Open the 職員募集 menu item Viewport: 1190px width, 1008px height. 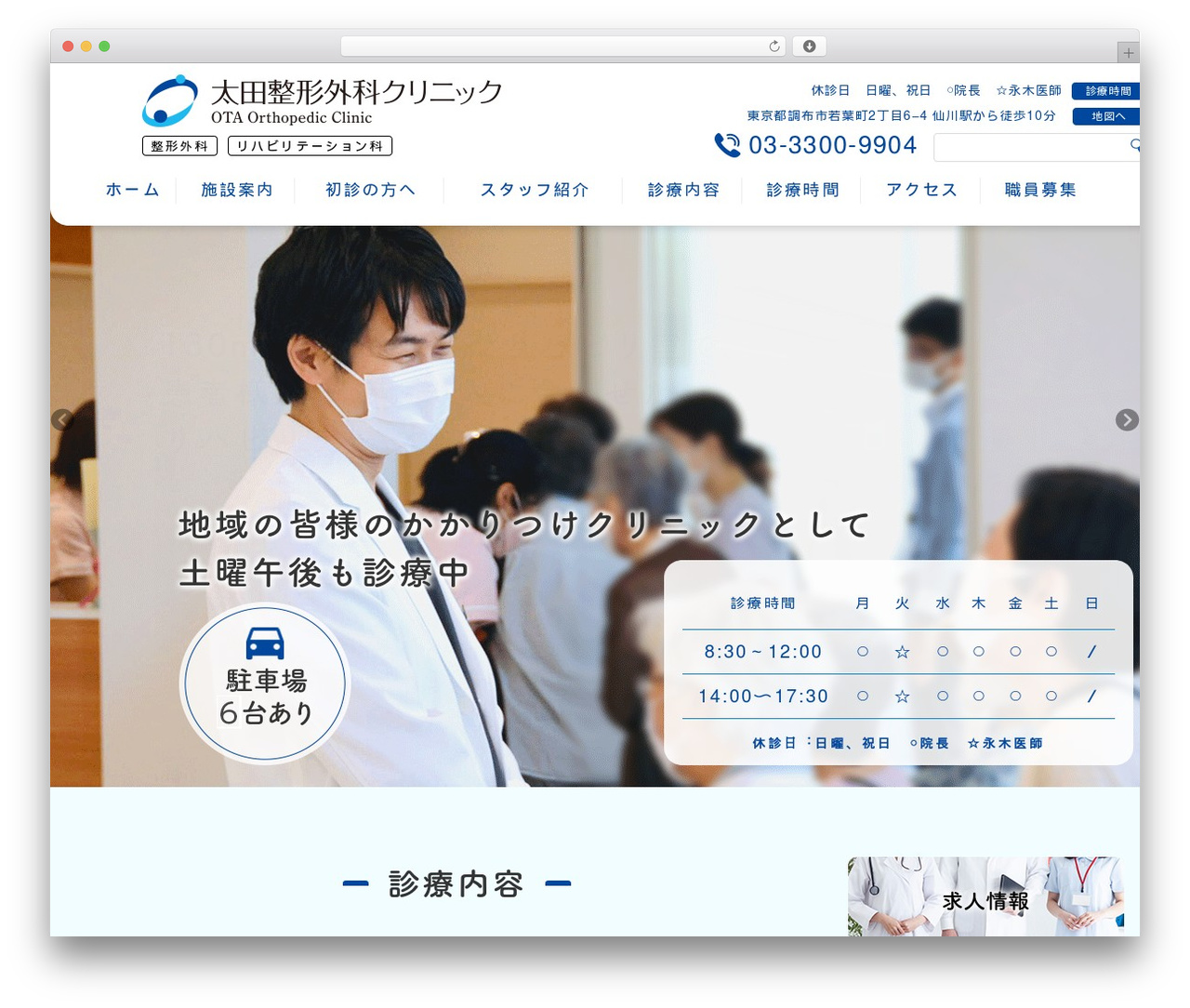1040,190
